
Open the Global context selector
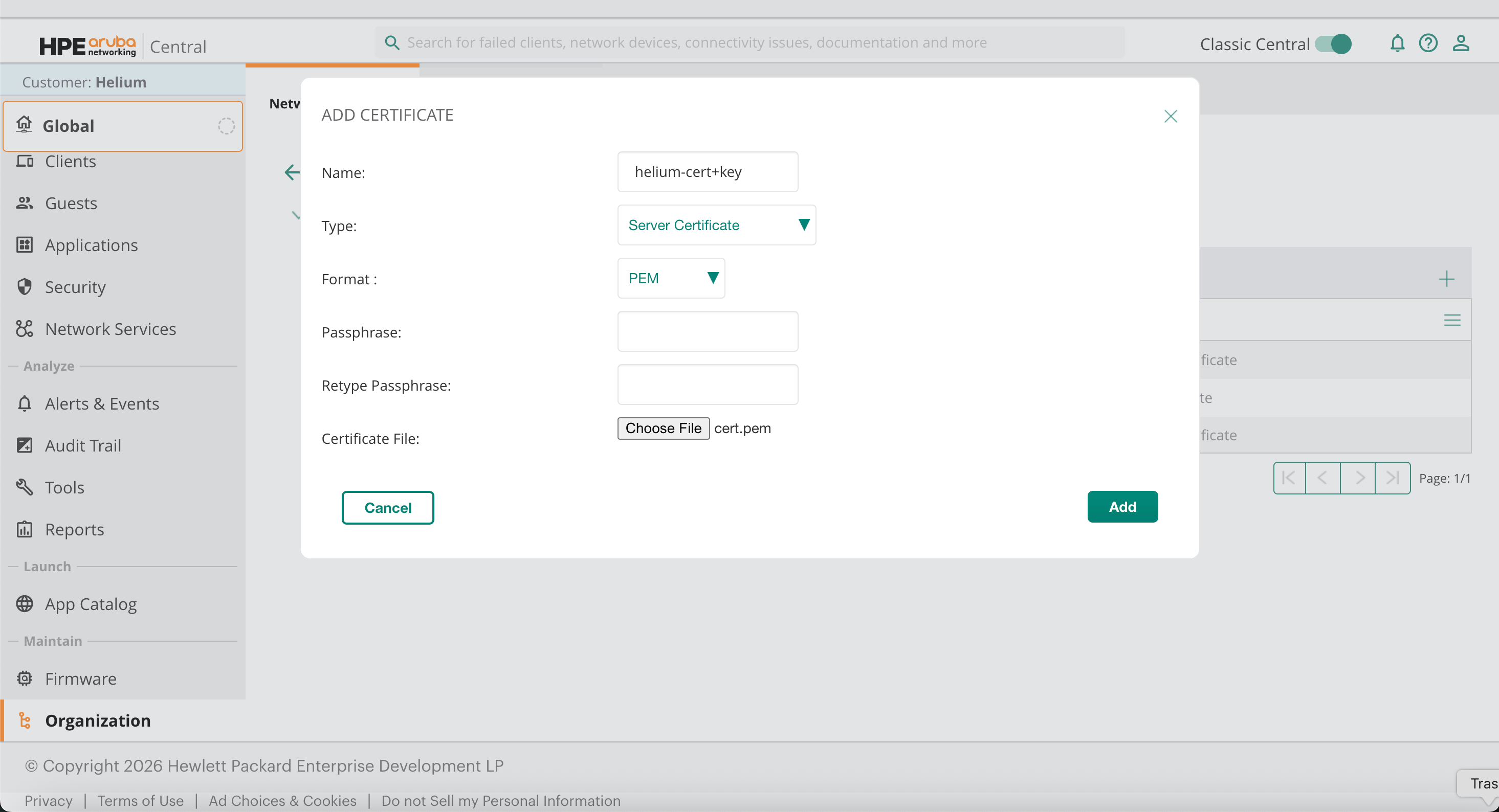pyautogui.click(x=123, y=126)
